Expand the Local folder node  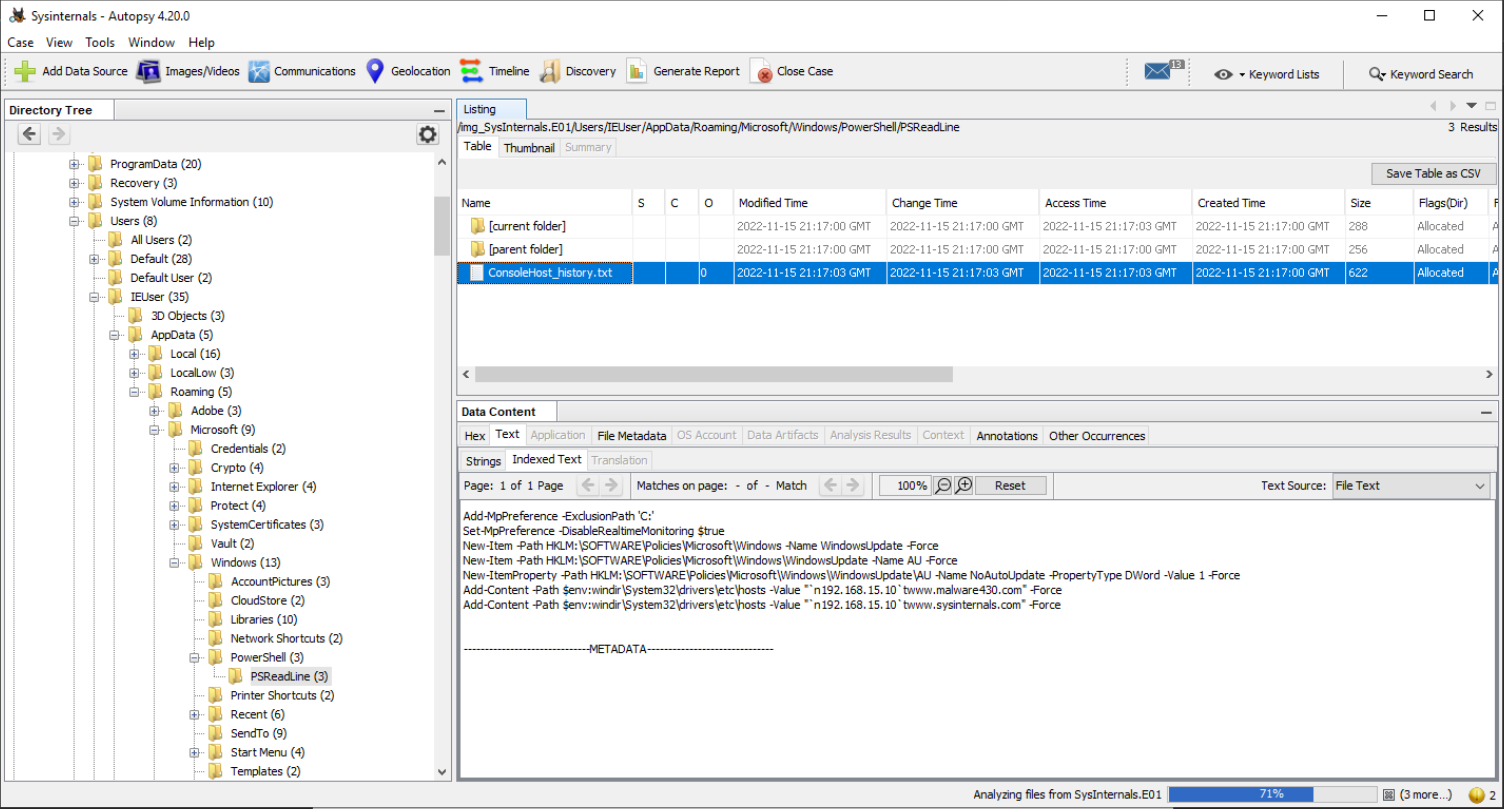coord(134,354)
